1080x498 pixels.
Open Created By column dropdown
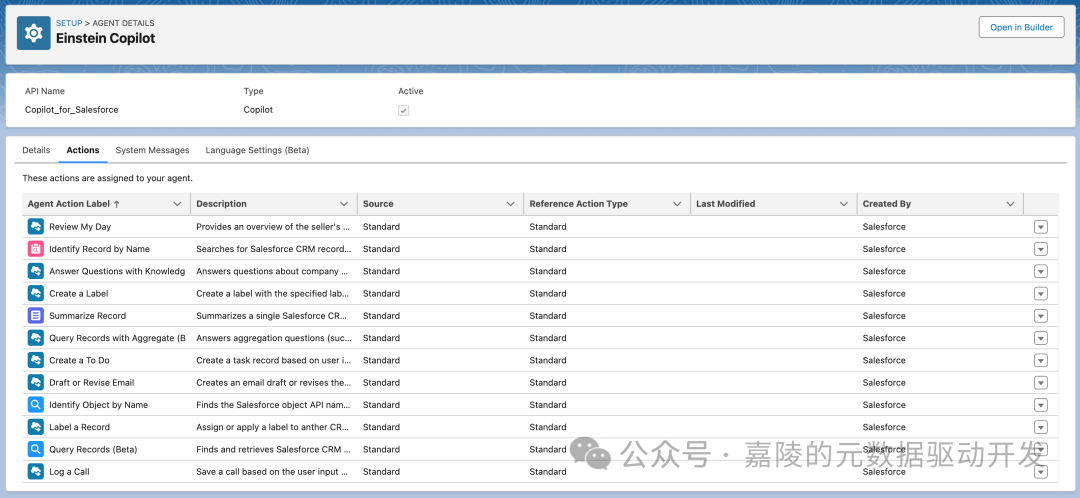pyautogui.click(x=1011, y=204)
